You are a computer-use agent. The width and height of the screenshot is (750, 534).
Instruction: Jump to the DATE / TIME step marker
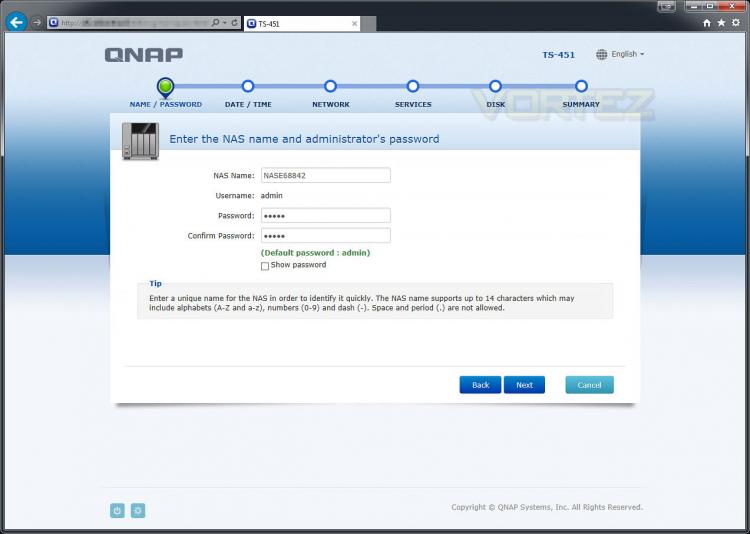(248, 87)
